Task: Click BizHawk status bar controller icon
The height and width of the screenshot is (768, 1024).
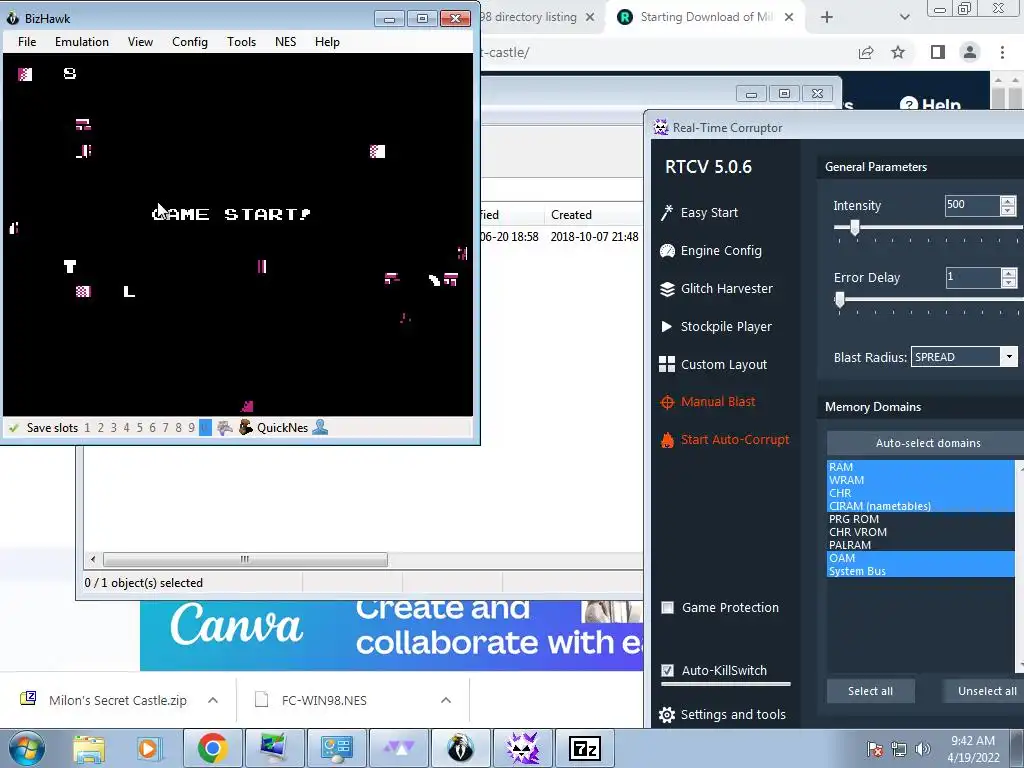Action: click(x=225, y=428)
